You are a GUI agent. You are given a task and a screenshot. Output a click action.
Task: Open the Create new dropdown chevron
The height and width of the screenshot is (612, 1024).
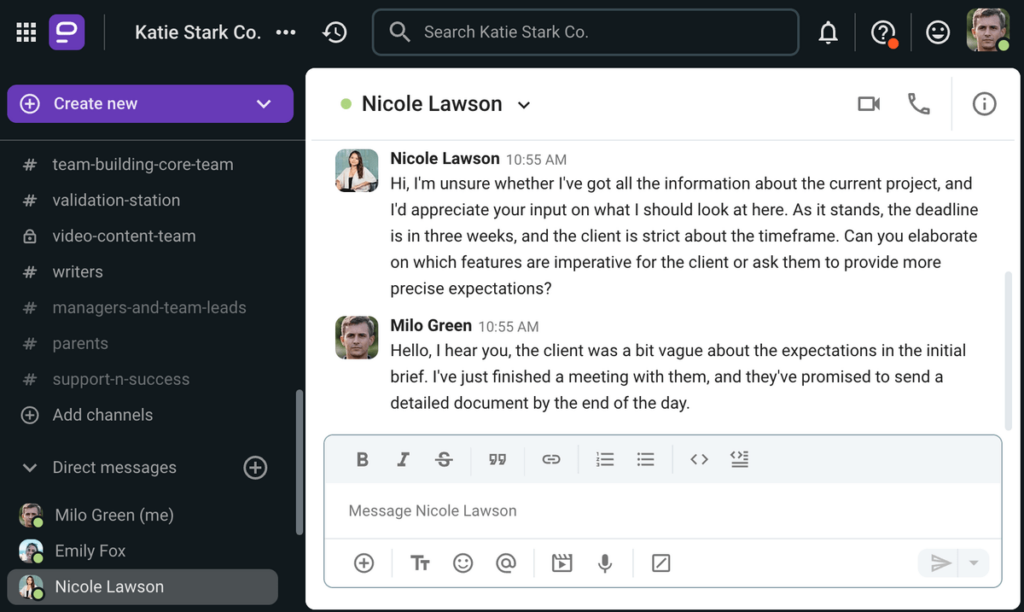263,103
